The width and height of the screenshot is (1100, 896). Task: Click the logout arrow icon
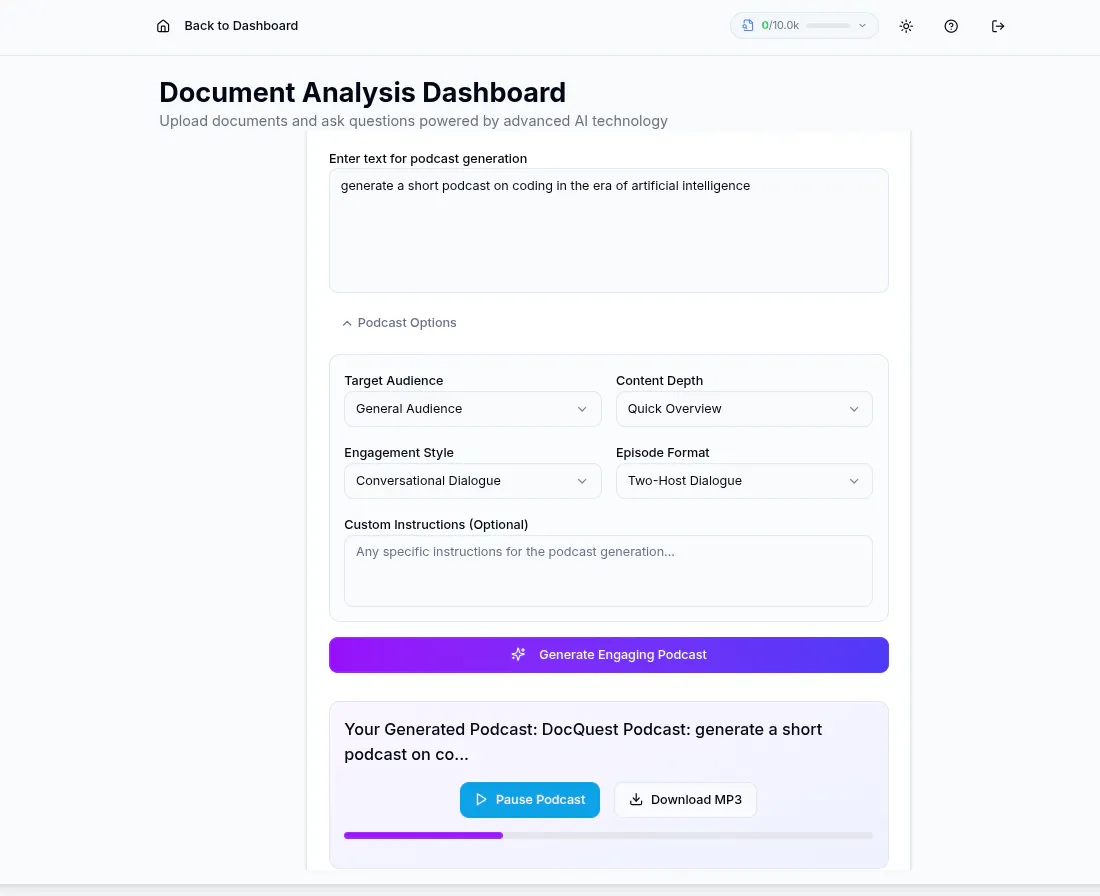point(997,26)
